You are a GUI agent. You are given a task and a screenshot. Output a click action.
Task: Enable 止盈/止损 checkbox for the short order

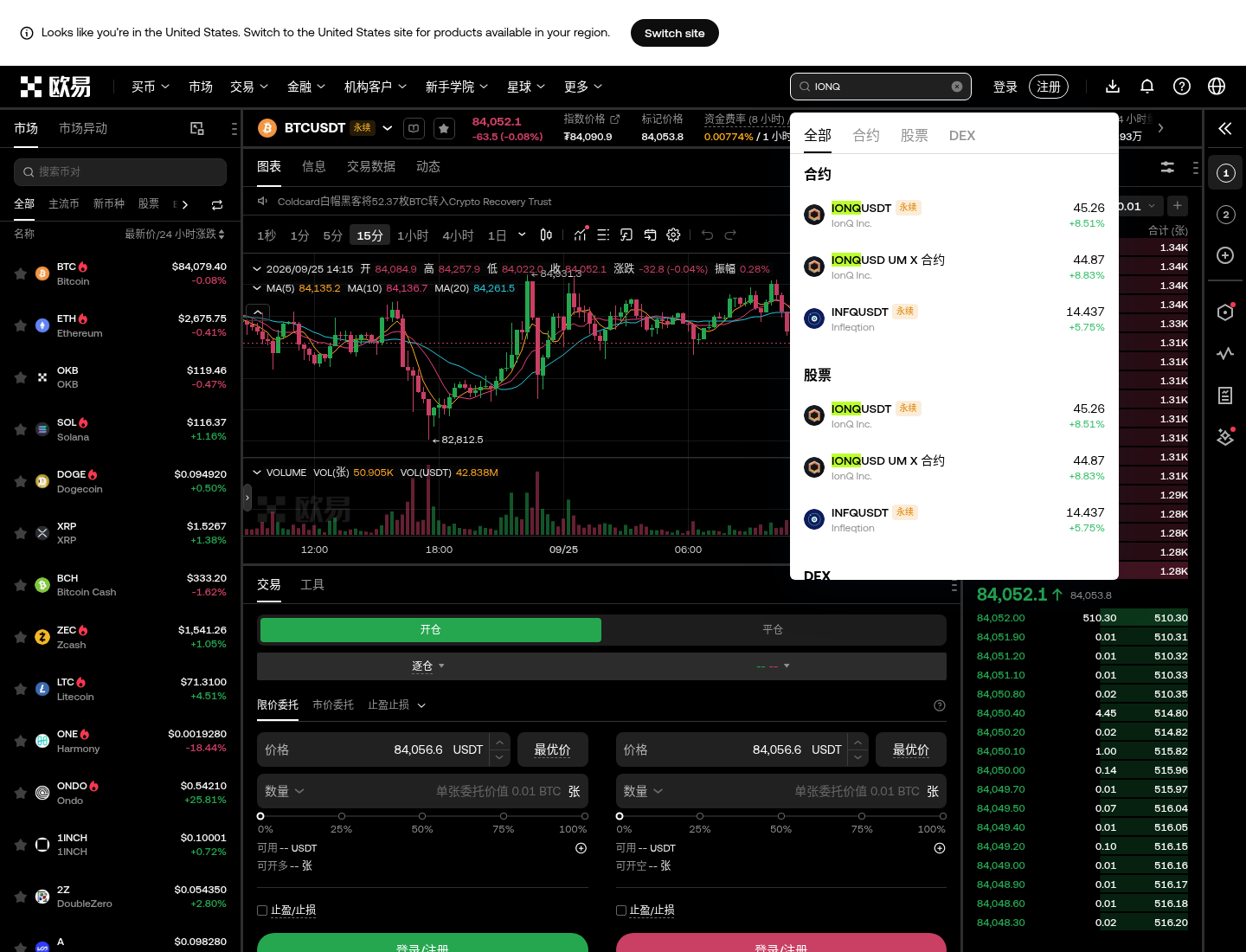(621, 910)
